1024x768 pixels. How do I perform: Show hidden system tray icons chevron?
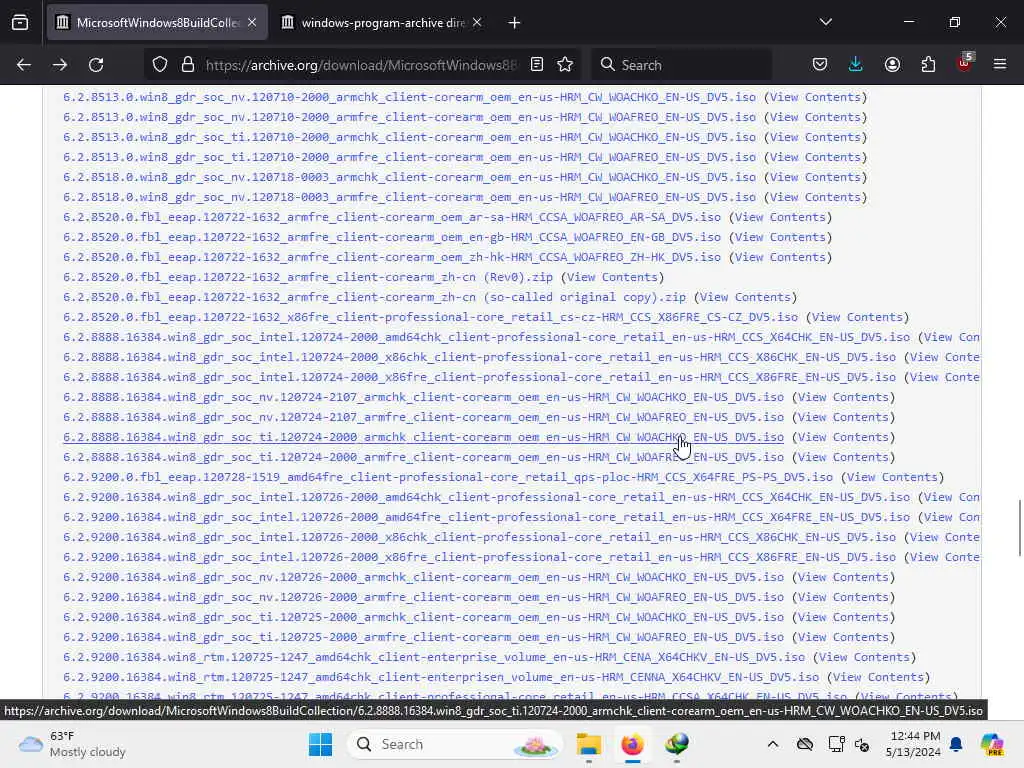773,744
